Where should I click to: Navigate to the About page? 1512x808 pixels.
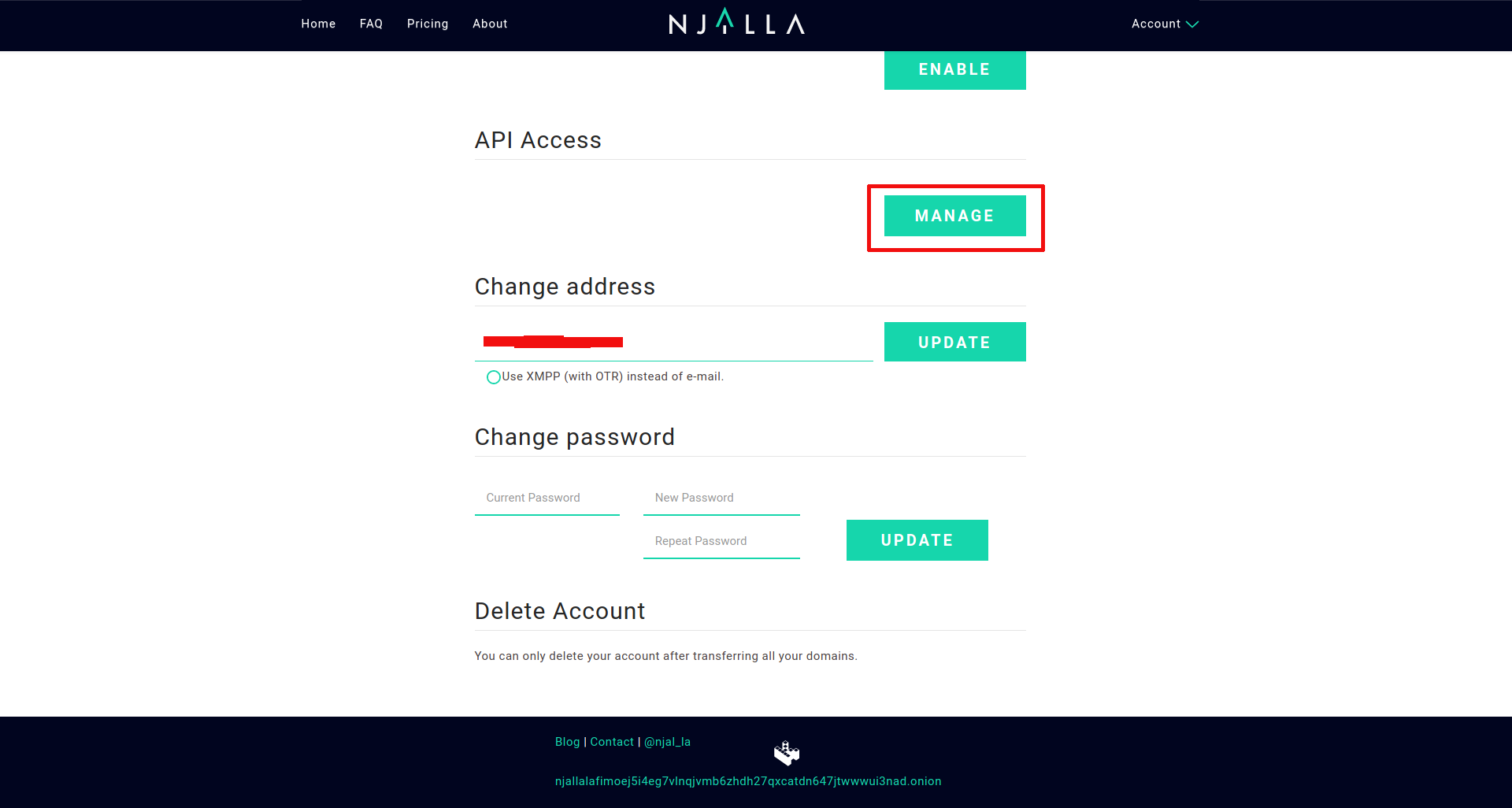(490, 24)
